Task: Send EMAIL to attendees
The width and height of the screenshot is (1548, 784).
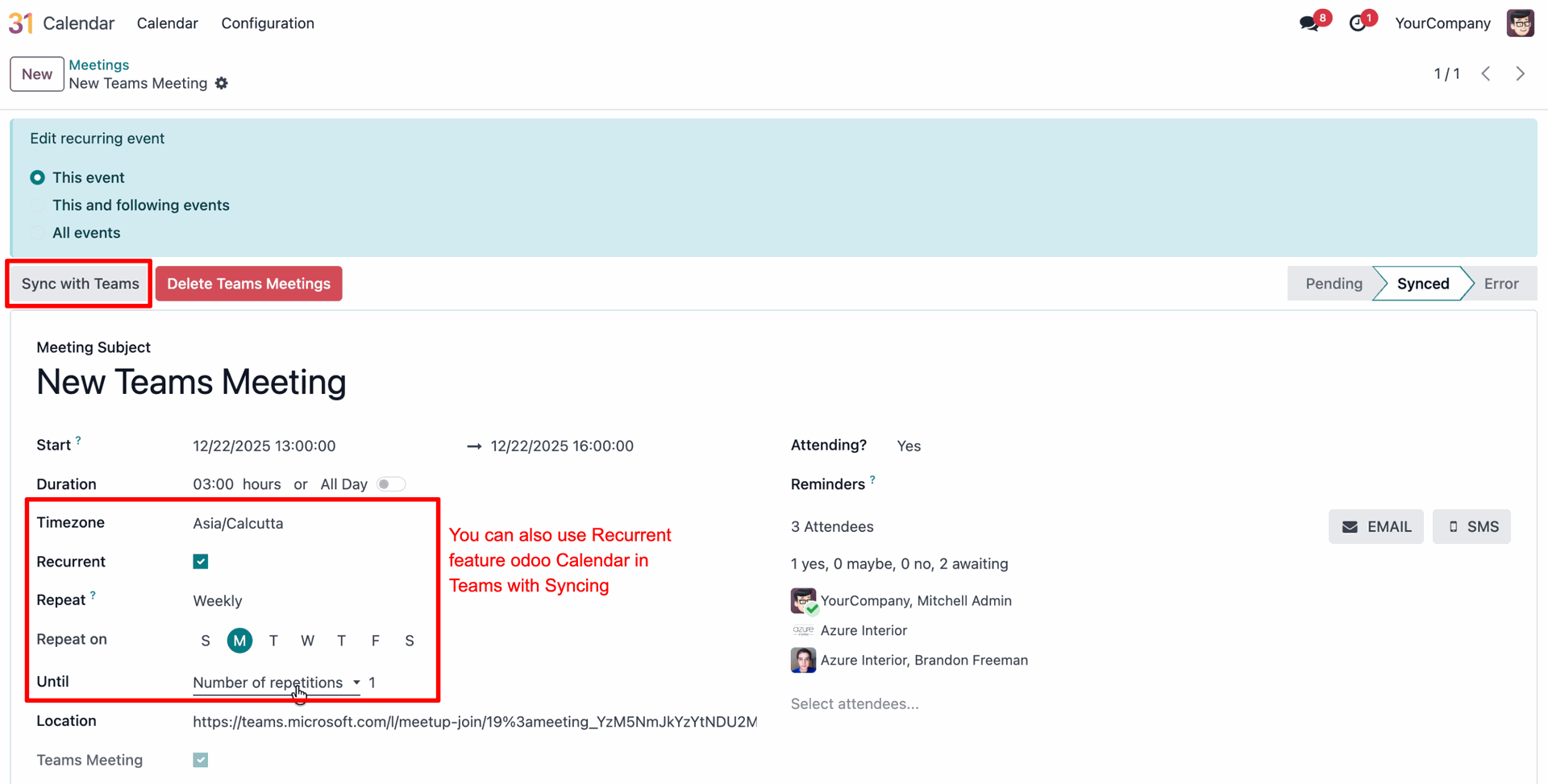Action: tap(1376, 527)
